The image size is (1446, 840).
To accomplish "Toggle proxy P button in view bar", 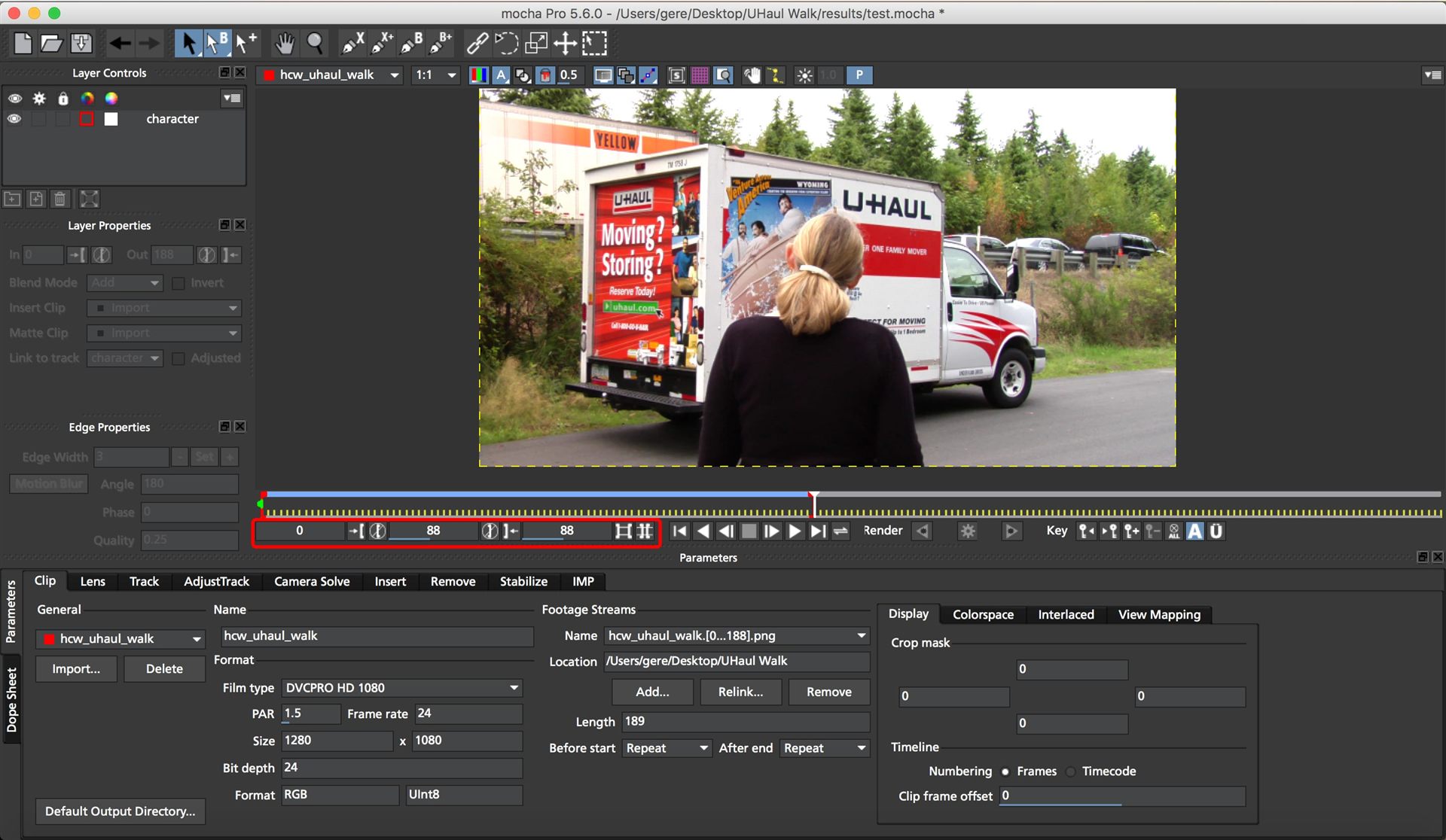I will (859, 75).
